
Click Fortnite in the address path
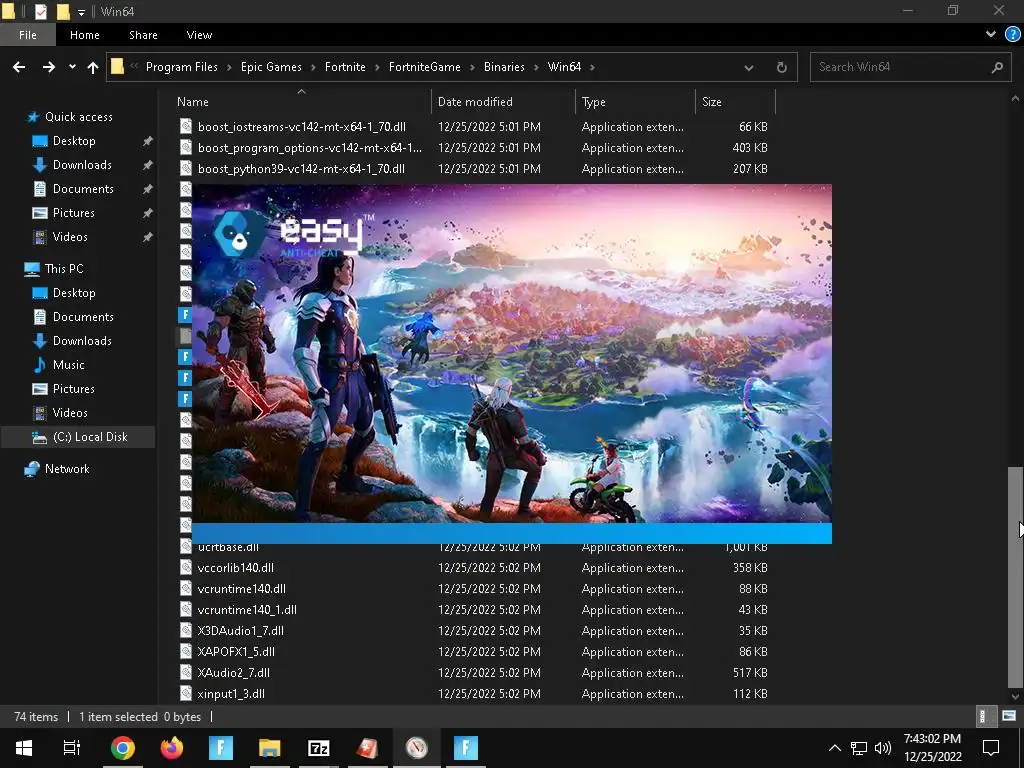pos(345,67)
